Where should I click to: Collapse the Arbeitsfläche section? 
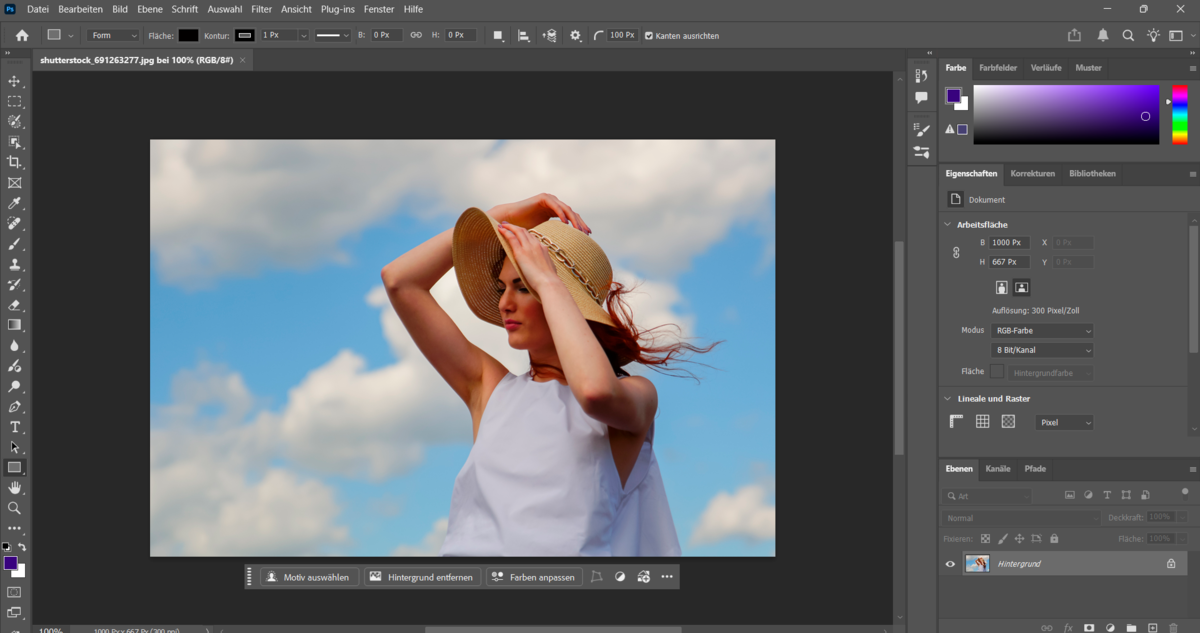pos(947,224)
